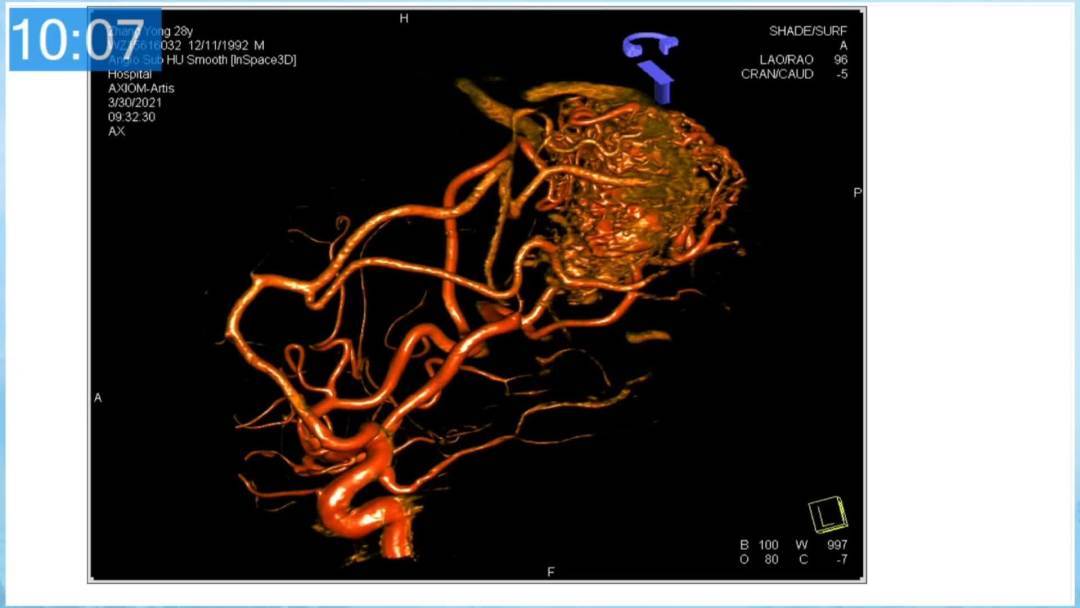Click the P posterior marker on right edge
Screen dimensions: 1080x608
coord(856,193)
